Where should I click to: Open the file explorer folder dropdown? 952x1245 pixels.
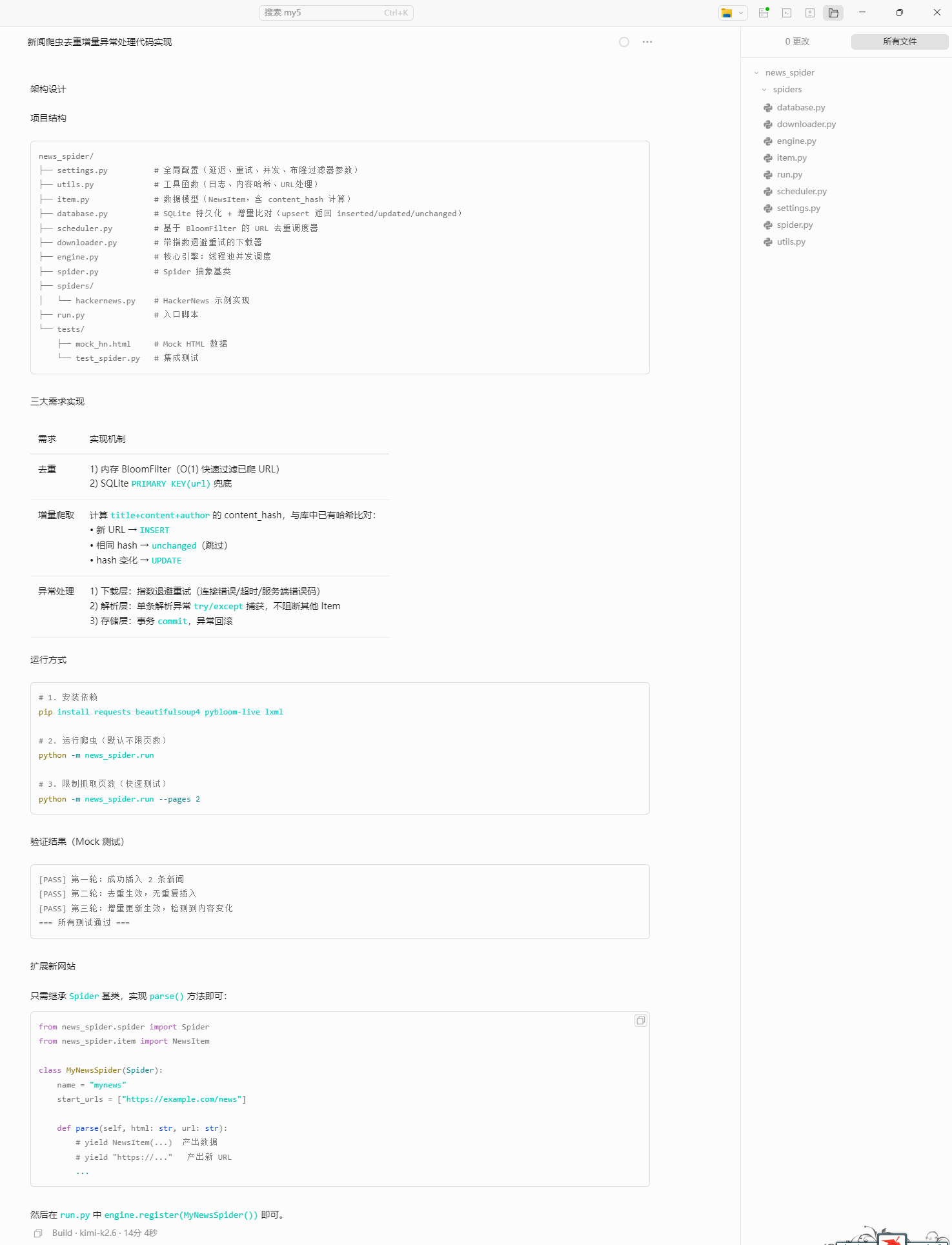pos(733,13)
